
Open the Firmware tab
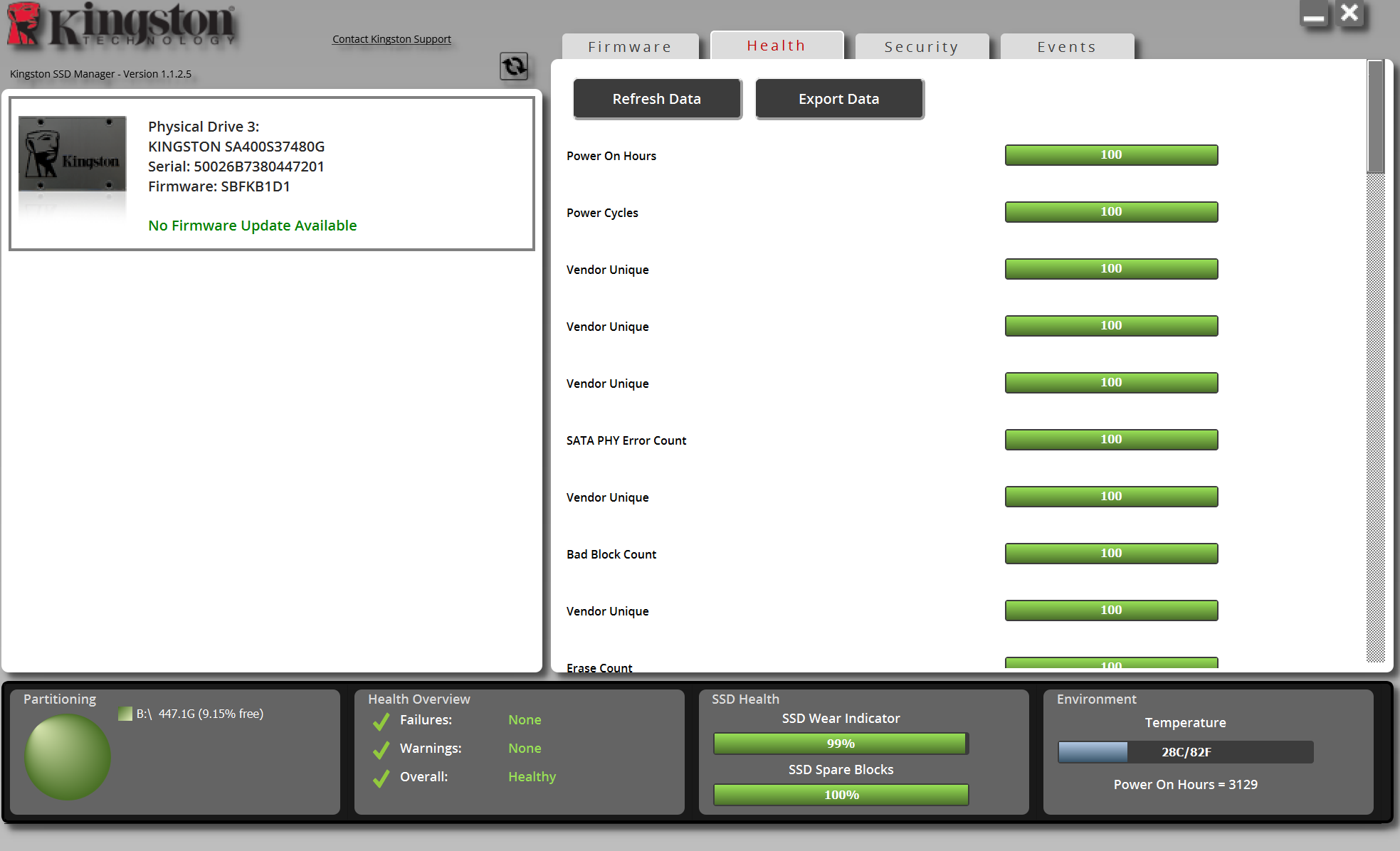pos(630,47)
